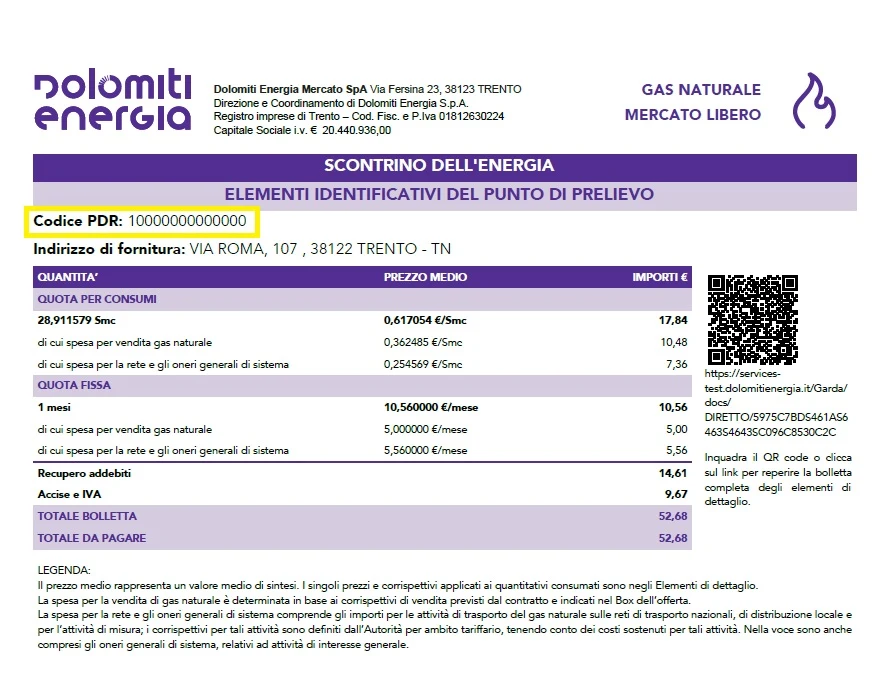Click the 'Codice PDR:' label
Viewport: 883px width, 675px height.
(78, 221)
